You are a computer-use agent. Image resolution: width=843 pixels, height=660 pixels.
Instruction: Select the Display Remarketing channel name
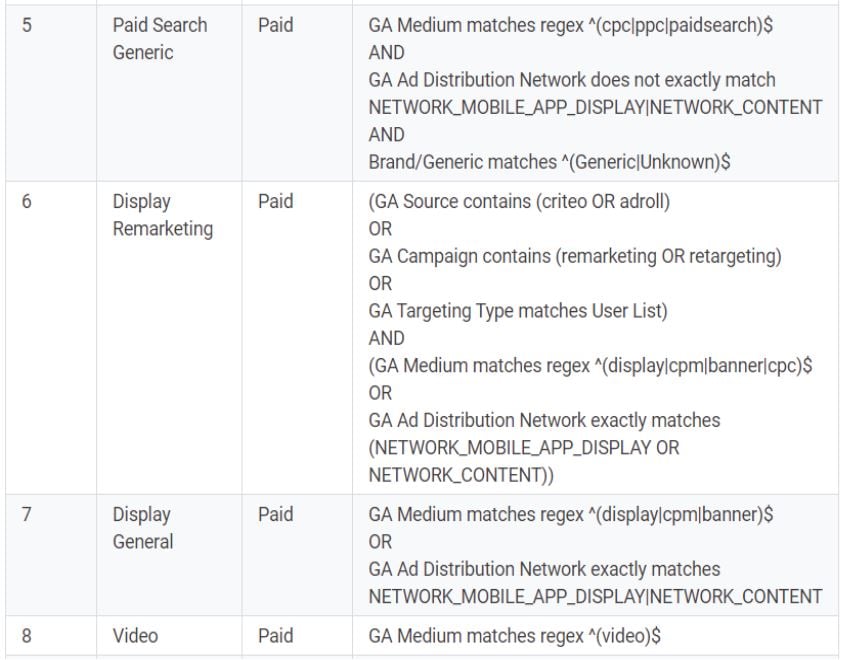(x=162, y=215)
